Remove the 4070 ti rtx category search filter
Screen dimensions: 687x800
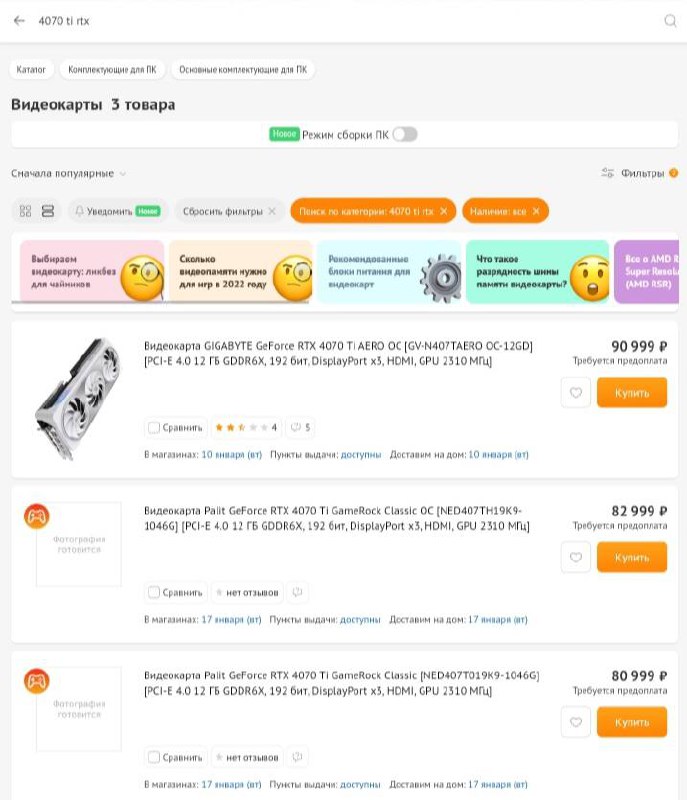click(443, 211)
